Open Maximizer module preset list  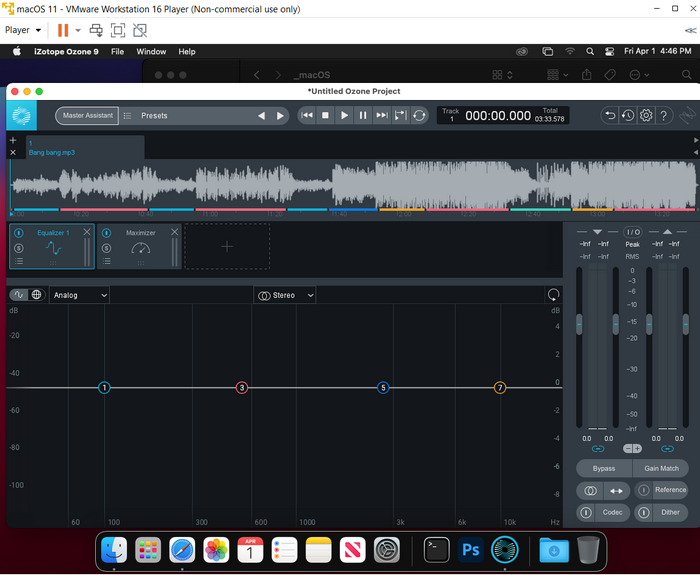coord(106,262)
